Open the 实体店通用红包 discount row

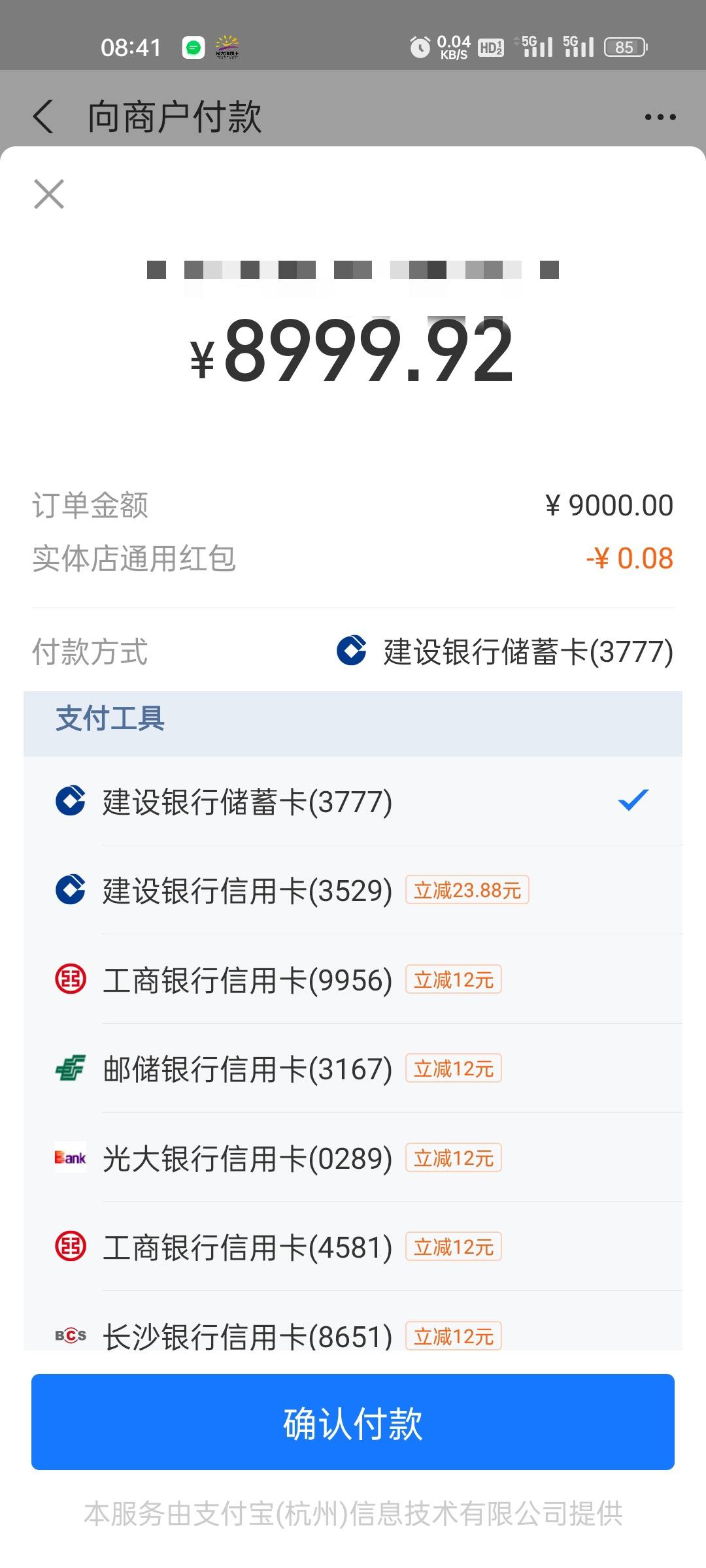(353, 559)
